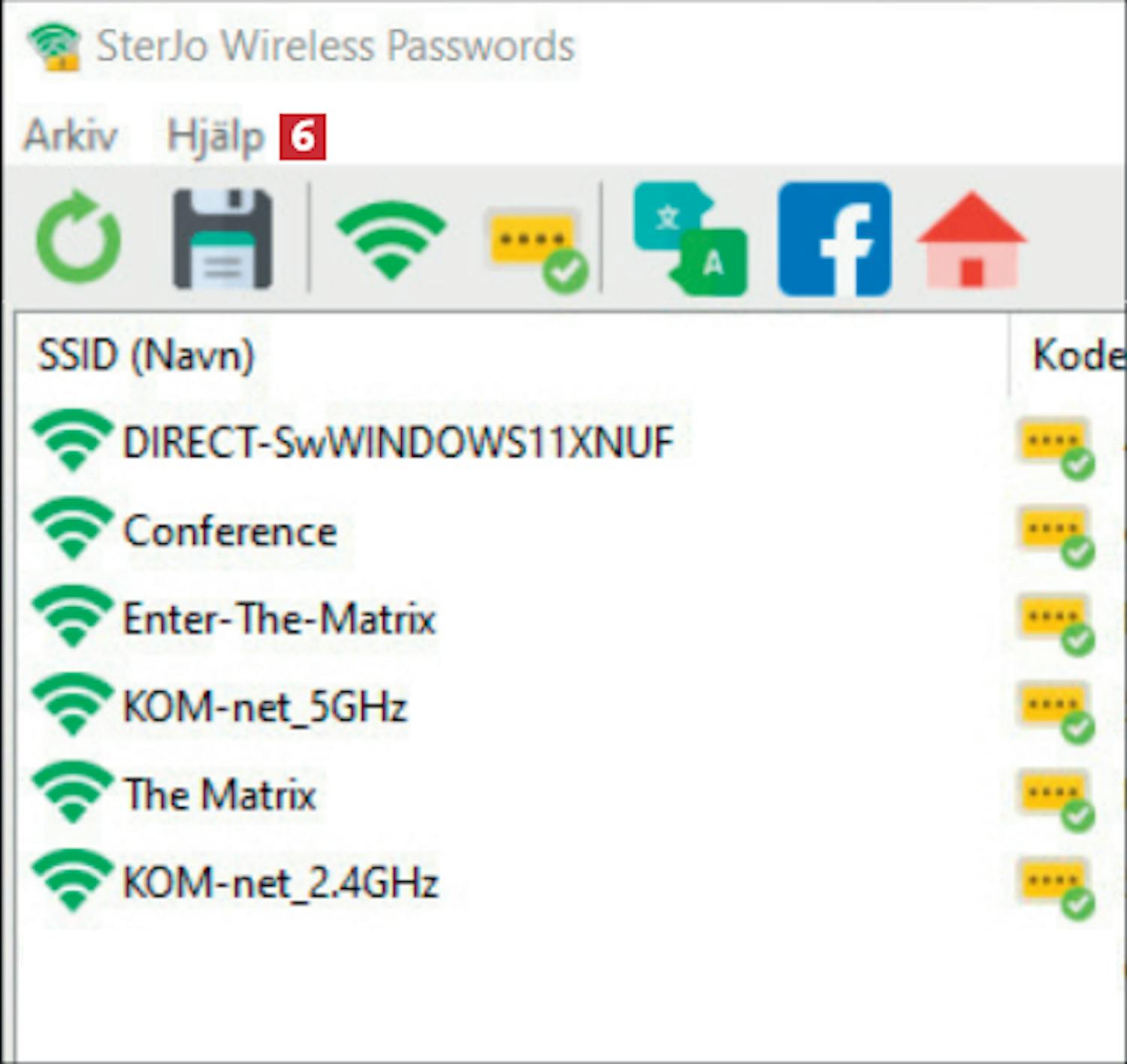
Task: Click the SterJo app title icon
Action: [53, 47]
